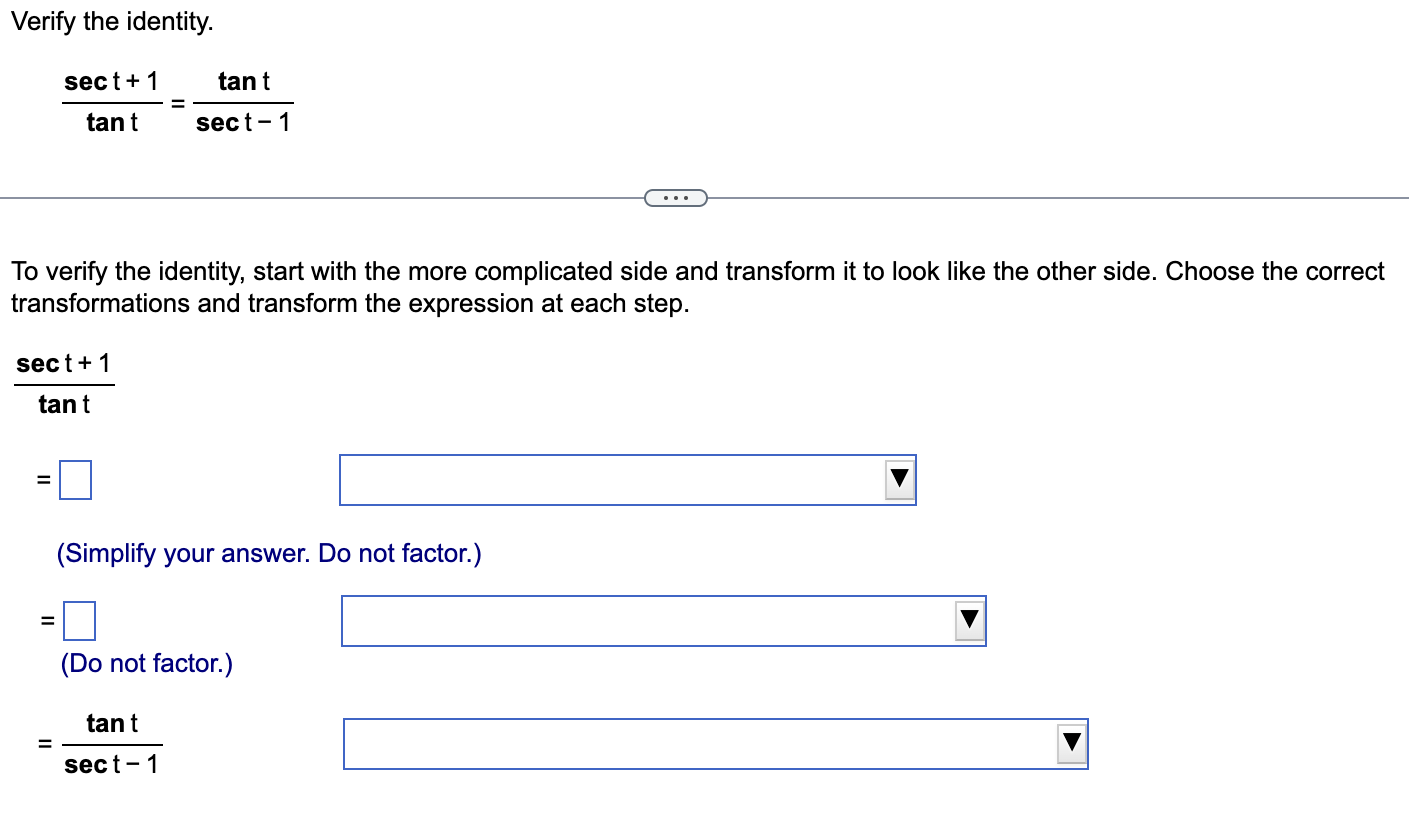
Task: Click the dotted ellipsis button on the divider
Action: (676, 197)
